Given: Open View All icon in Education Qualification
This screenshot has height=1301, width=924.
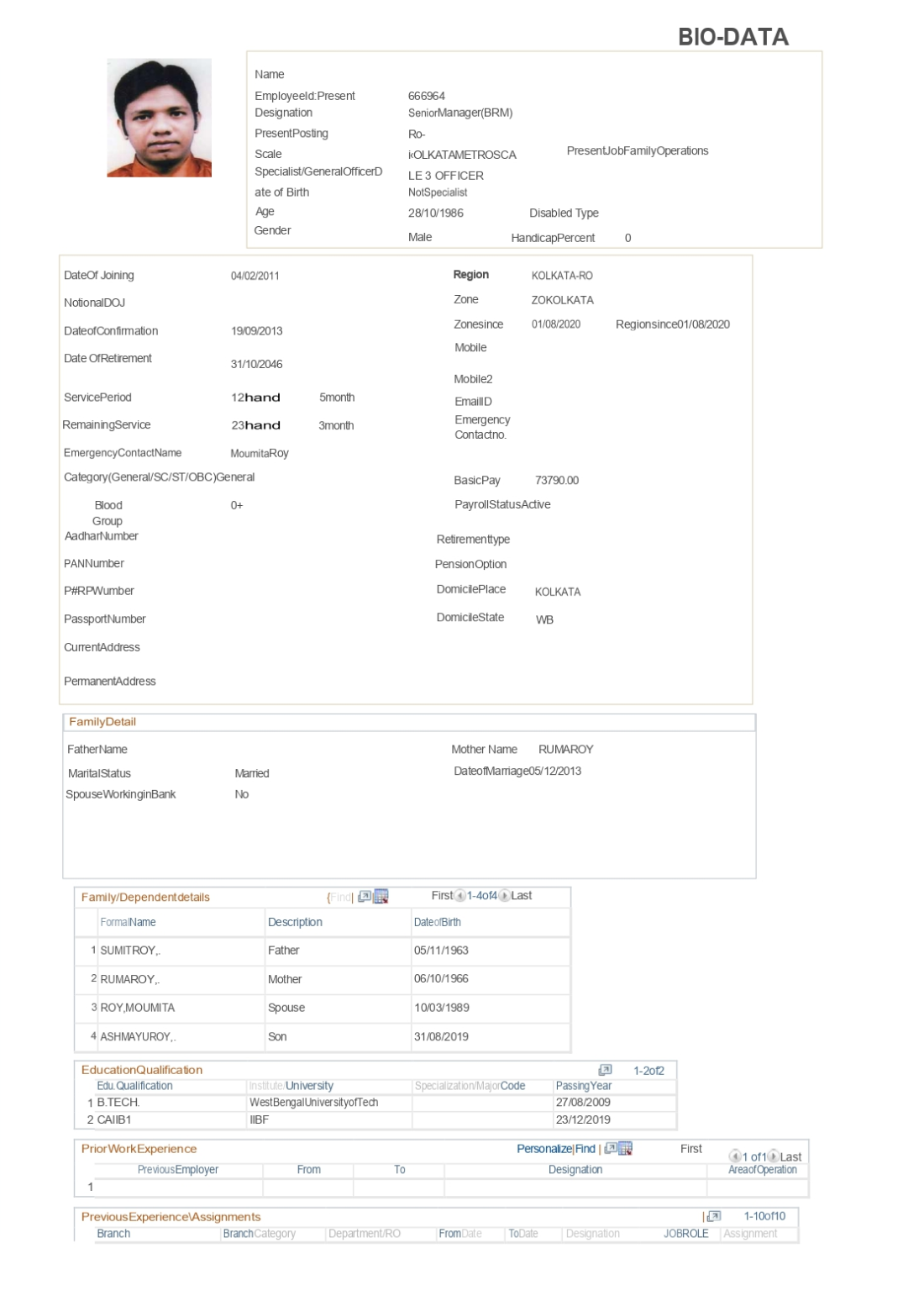Looking at the screenshot, I should tap(605, 1070).
